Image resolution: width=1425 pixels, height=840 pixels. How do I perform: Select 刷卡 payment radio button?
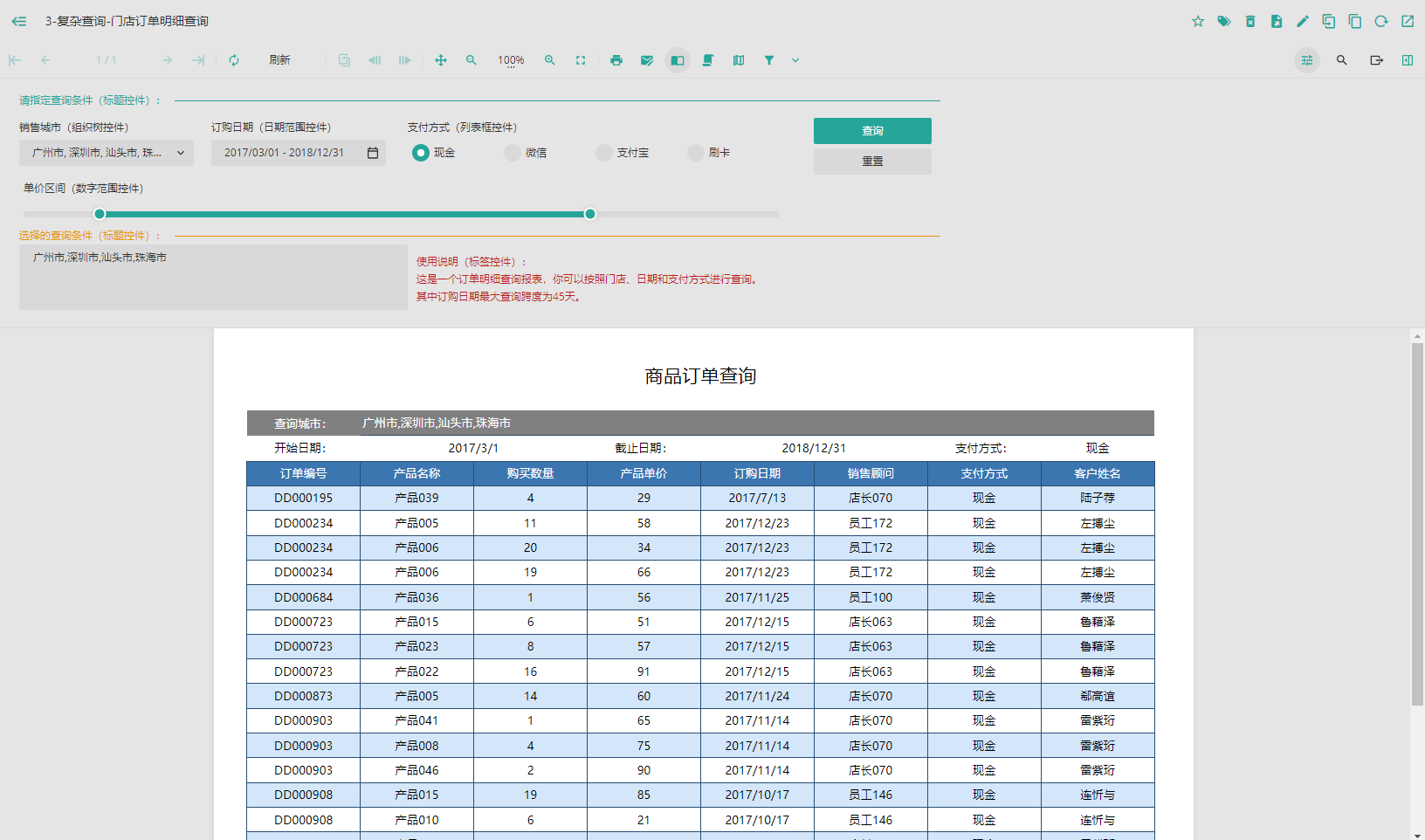(x=696, y=153)
